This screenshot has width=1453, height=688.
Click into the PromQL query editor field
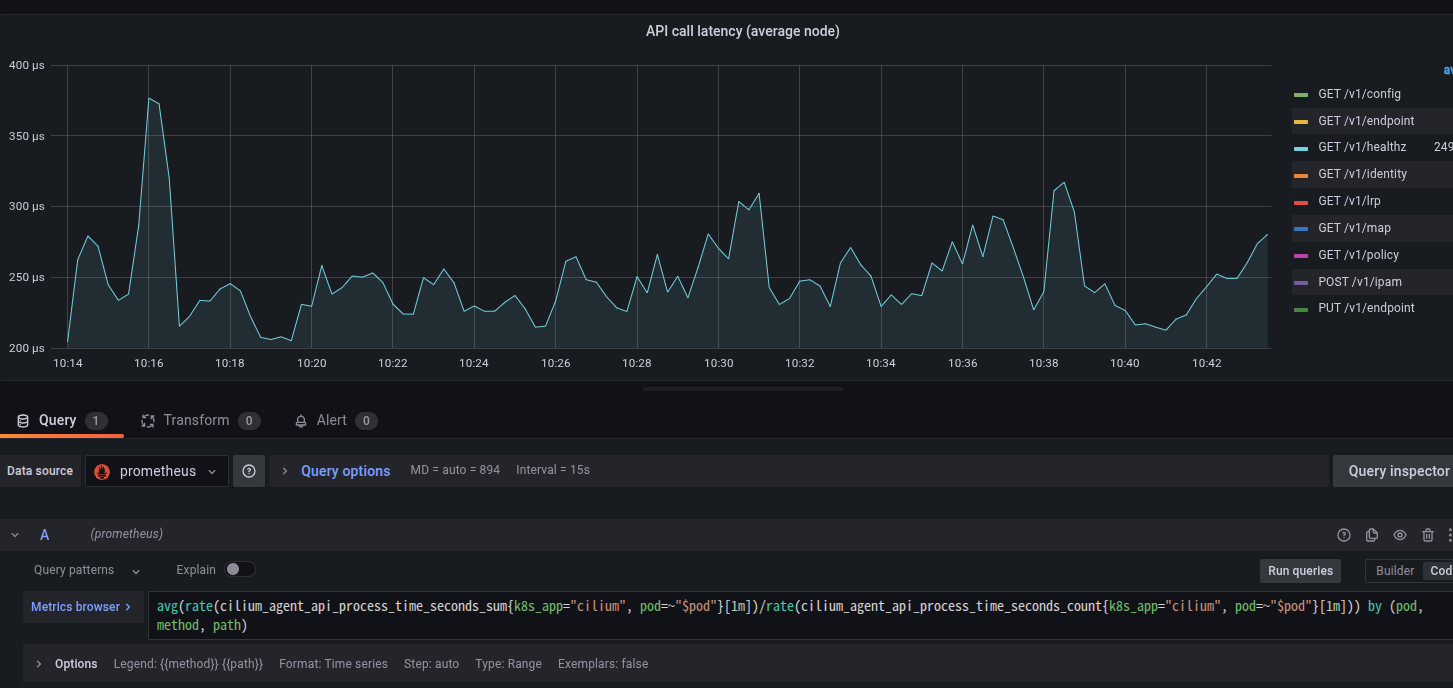(x=800, y=615)
